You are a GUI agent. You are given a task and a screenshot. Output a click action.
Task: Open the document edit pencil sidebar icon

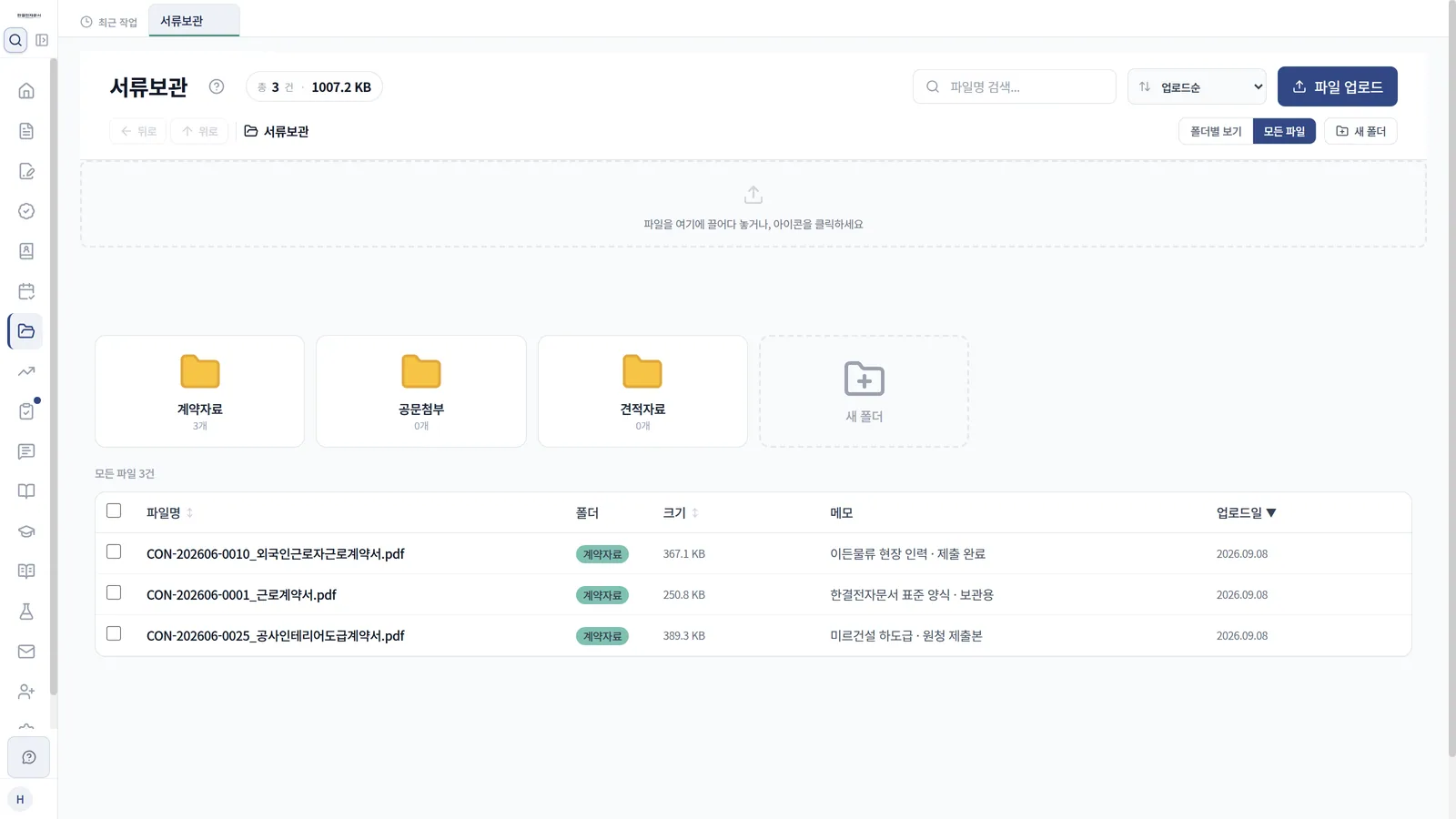pos(26,171)
